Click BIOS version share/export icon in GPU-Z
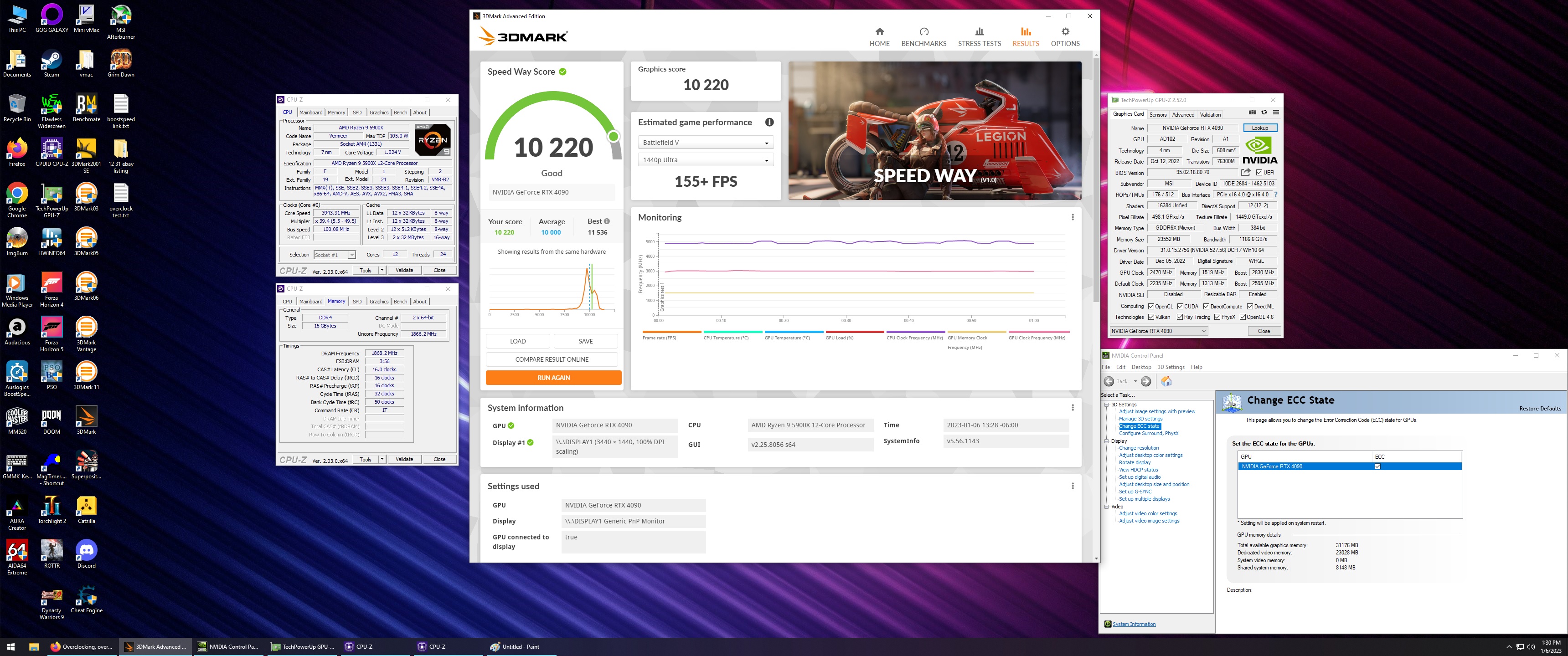Viewport: 1568px width, 656px height. (1246, 172)
